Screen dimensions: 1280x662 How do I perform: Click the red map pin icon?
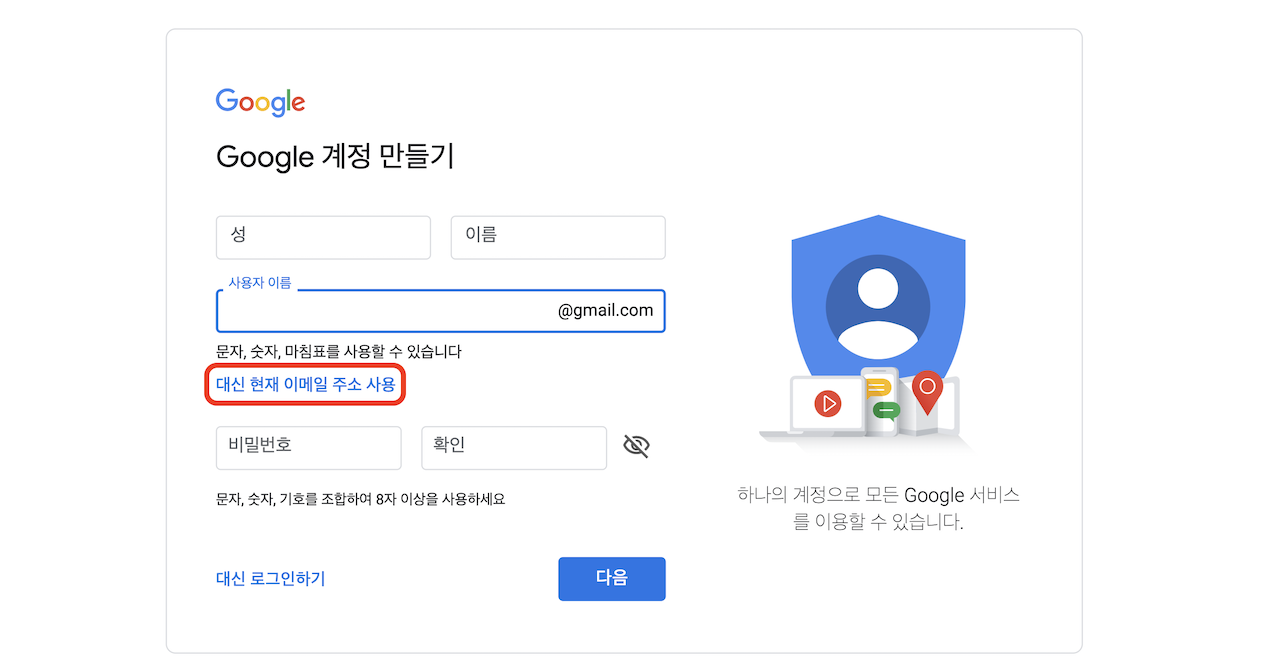point(927,391)
